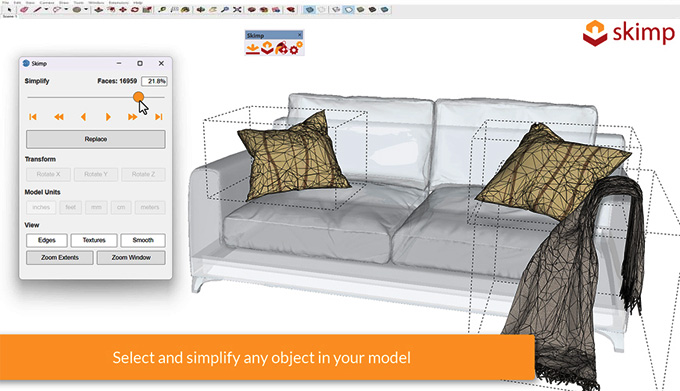This screenshot has width=680, height=391.
Task: Select the arrow Select tool in toolbar
Action: 9,10
